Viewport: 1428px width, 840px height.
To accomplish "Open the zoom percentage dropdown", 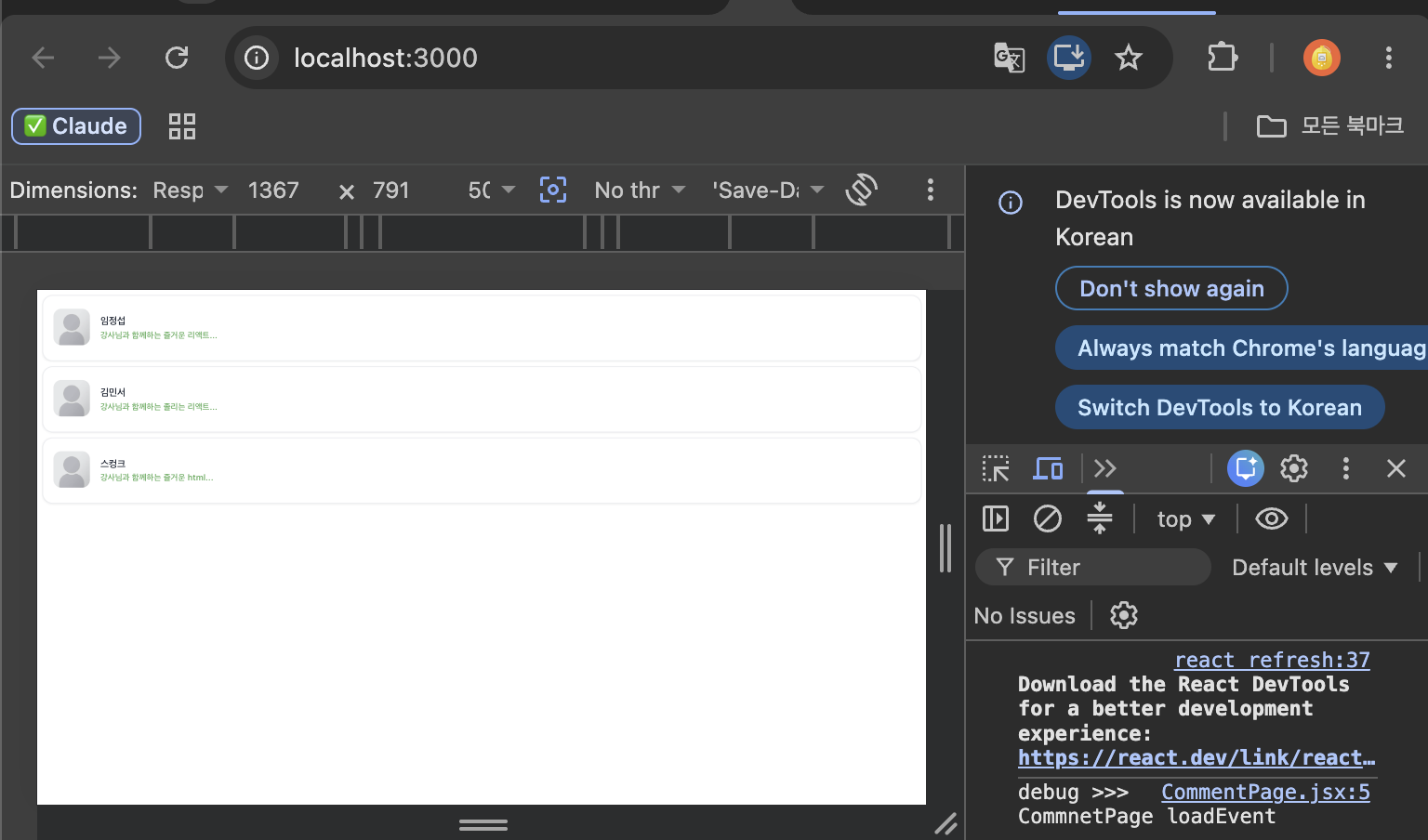I will tap(492, 190).
